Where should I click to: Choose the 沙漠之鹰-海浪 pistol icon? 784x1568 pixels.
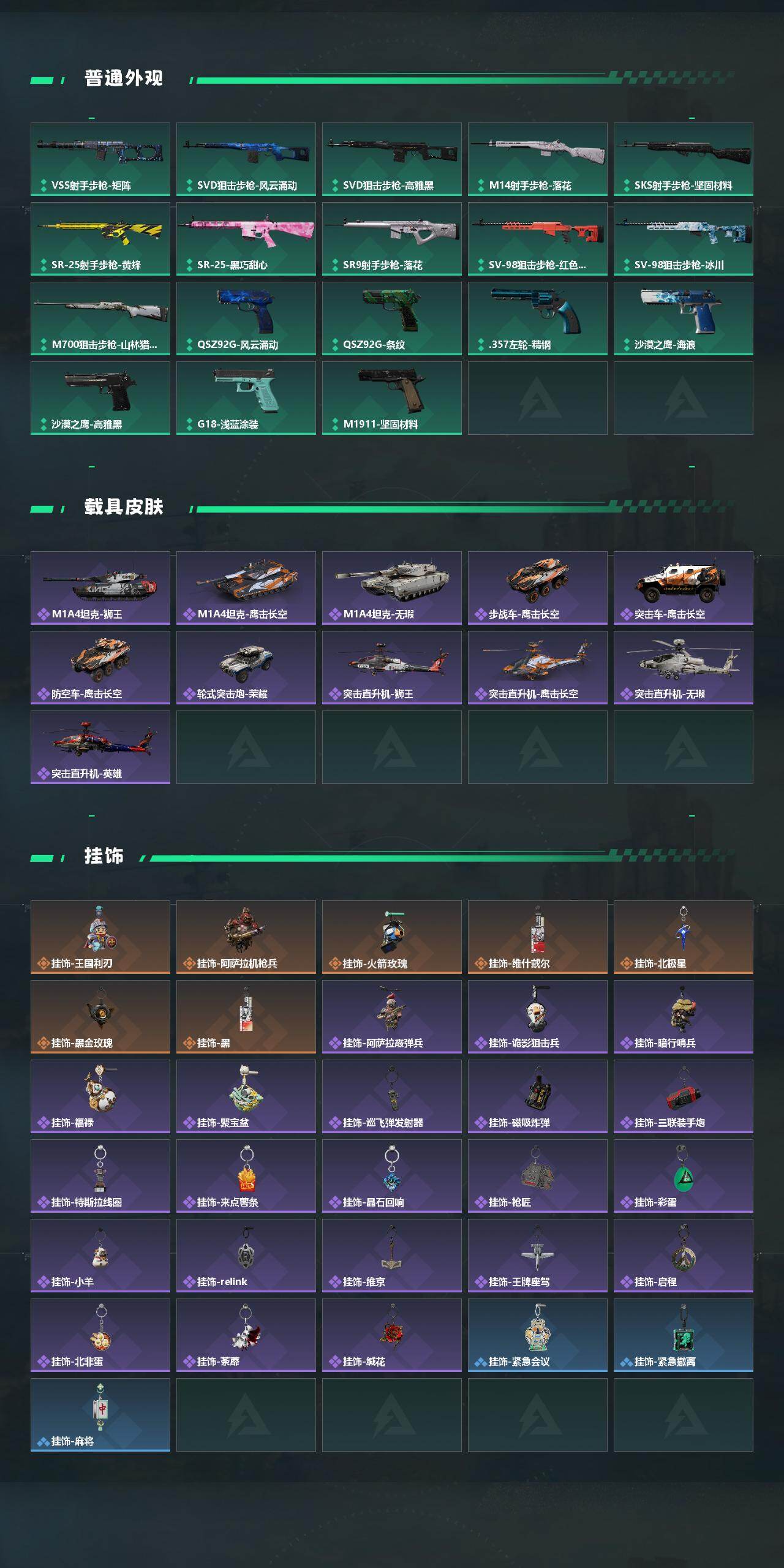[x=684, y=318]
